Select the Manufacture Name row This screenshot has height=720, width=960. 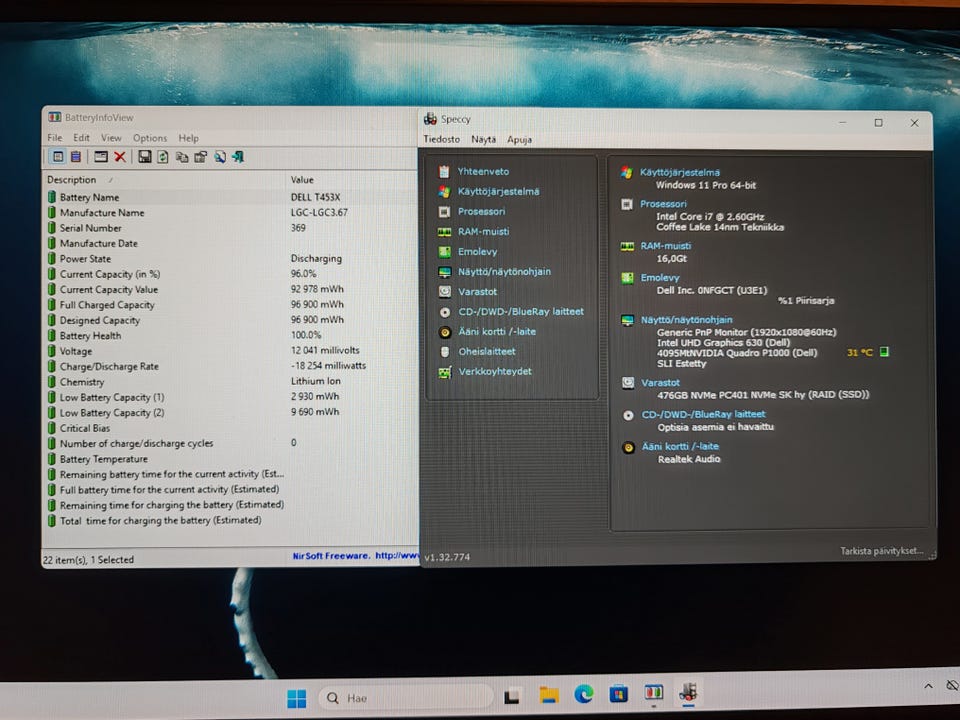click(x=230, y=212)
